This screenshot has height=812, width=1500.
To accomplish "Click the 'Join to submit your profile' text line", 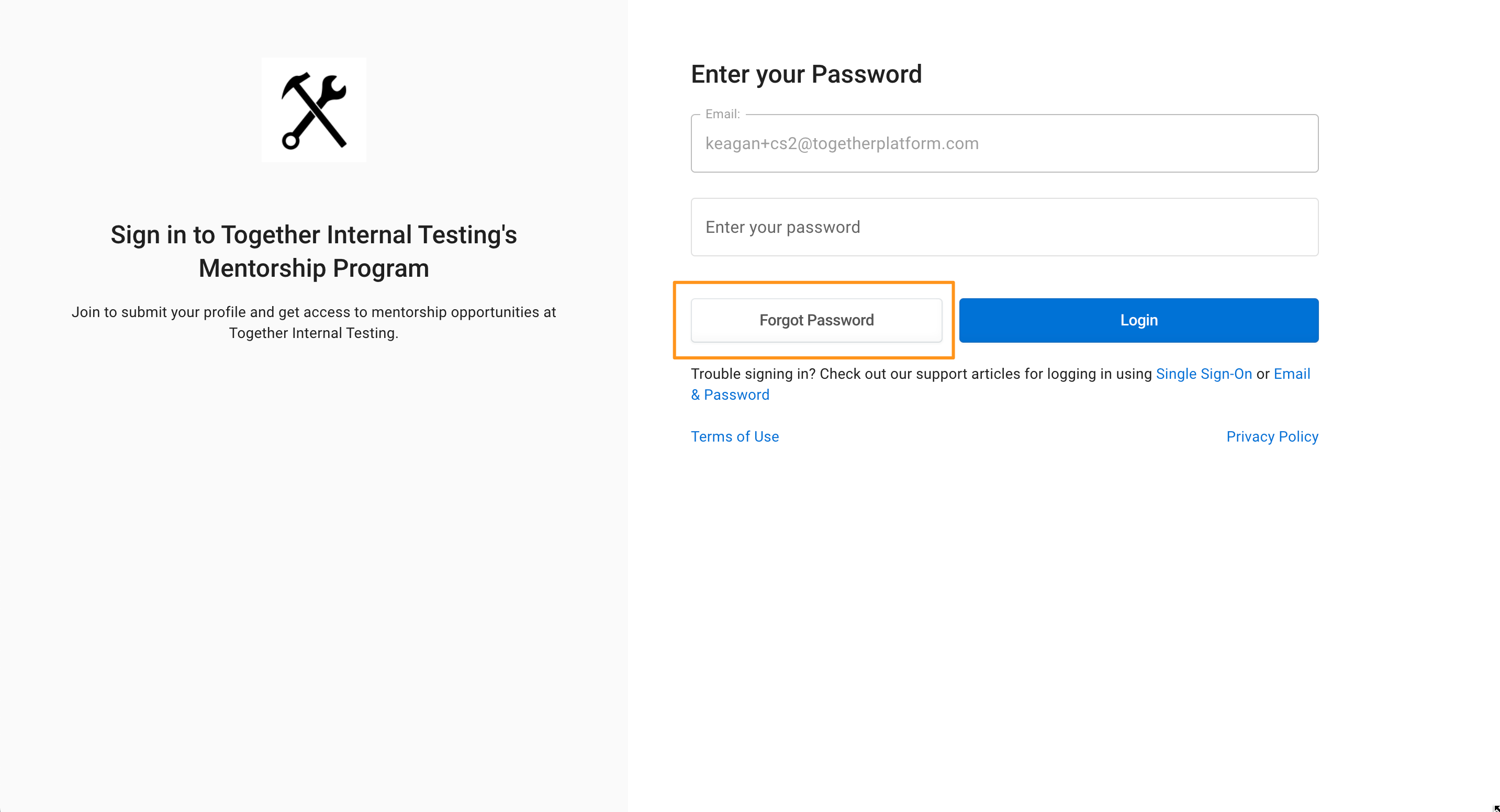I will pyautogui.click(x=314, y=312).
